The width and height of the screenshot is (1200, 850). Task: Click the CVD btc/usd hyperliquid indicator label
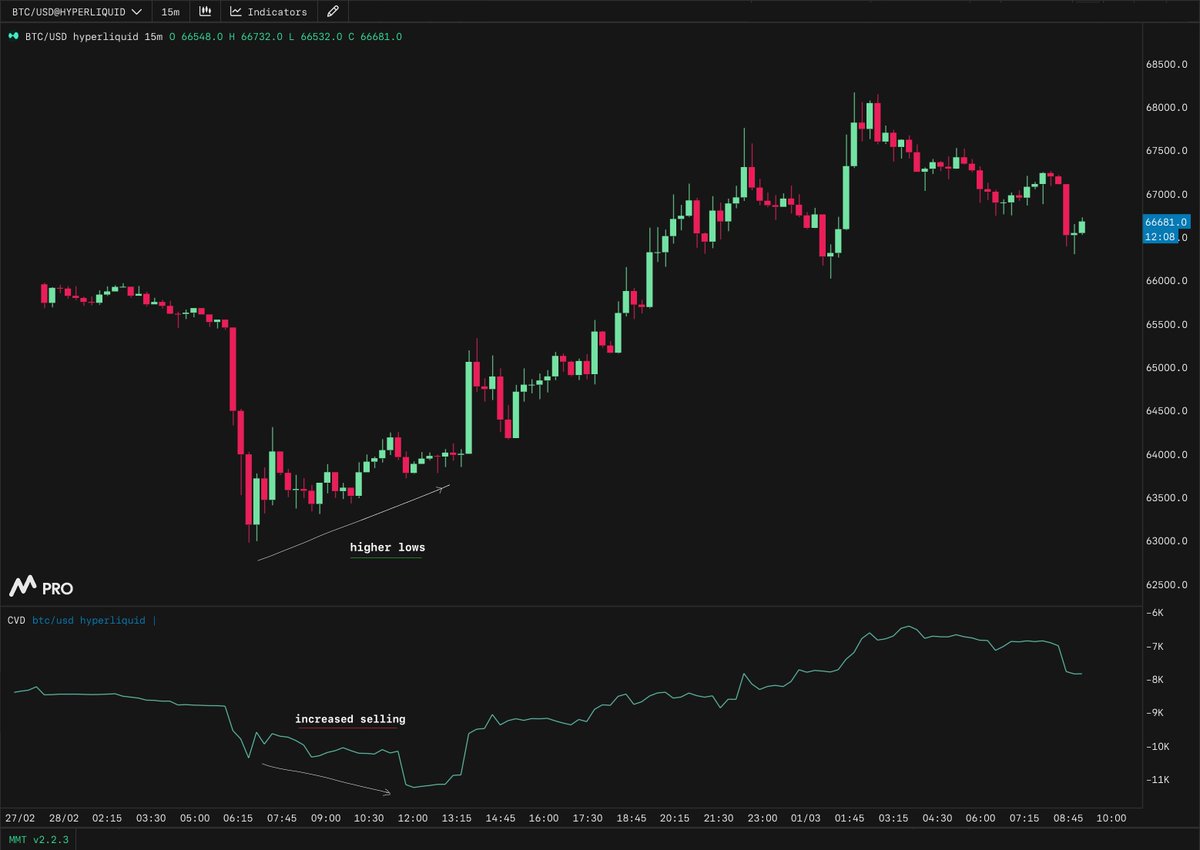(81, 620)
